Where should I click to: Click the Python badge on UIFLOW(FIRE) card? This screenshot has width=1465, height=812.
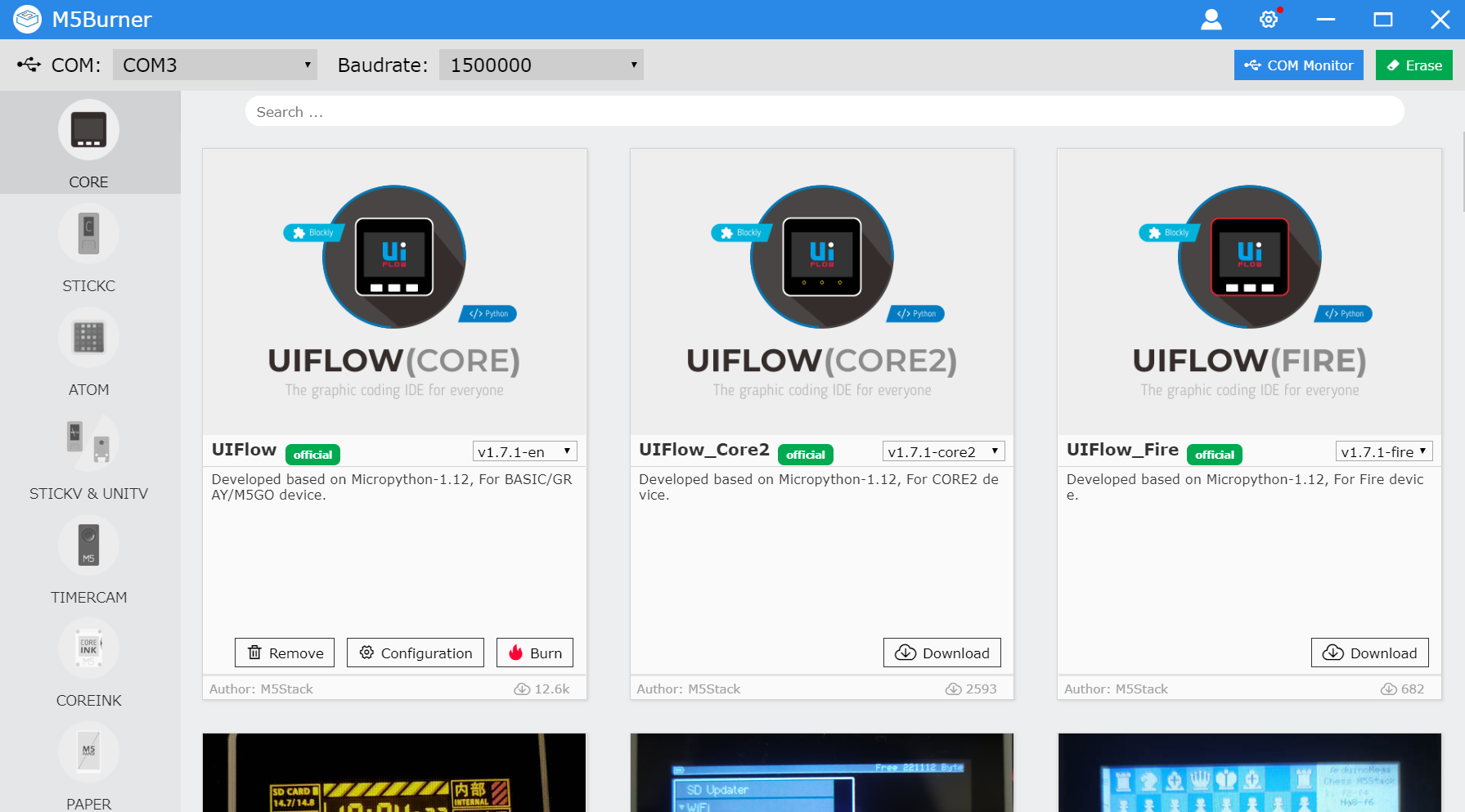point(1343,314)
